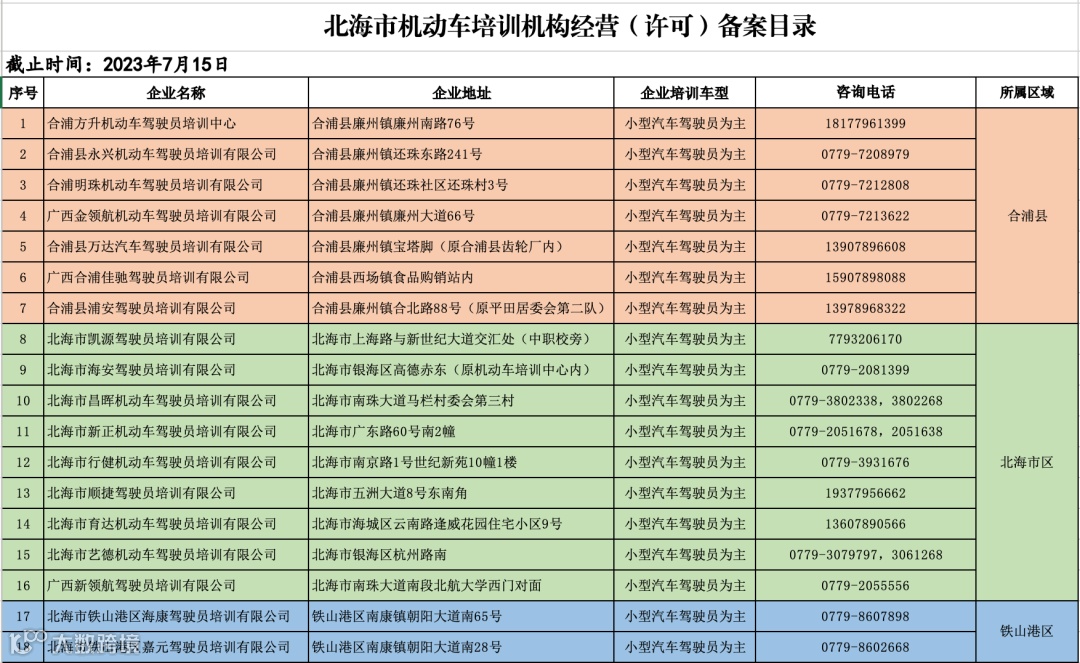
Task: Click the merged 合浦县 region cell
Action: [x=1027, y=216]
